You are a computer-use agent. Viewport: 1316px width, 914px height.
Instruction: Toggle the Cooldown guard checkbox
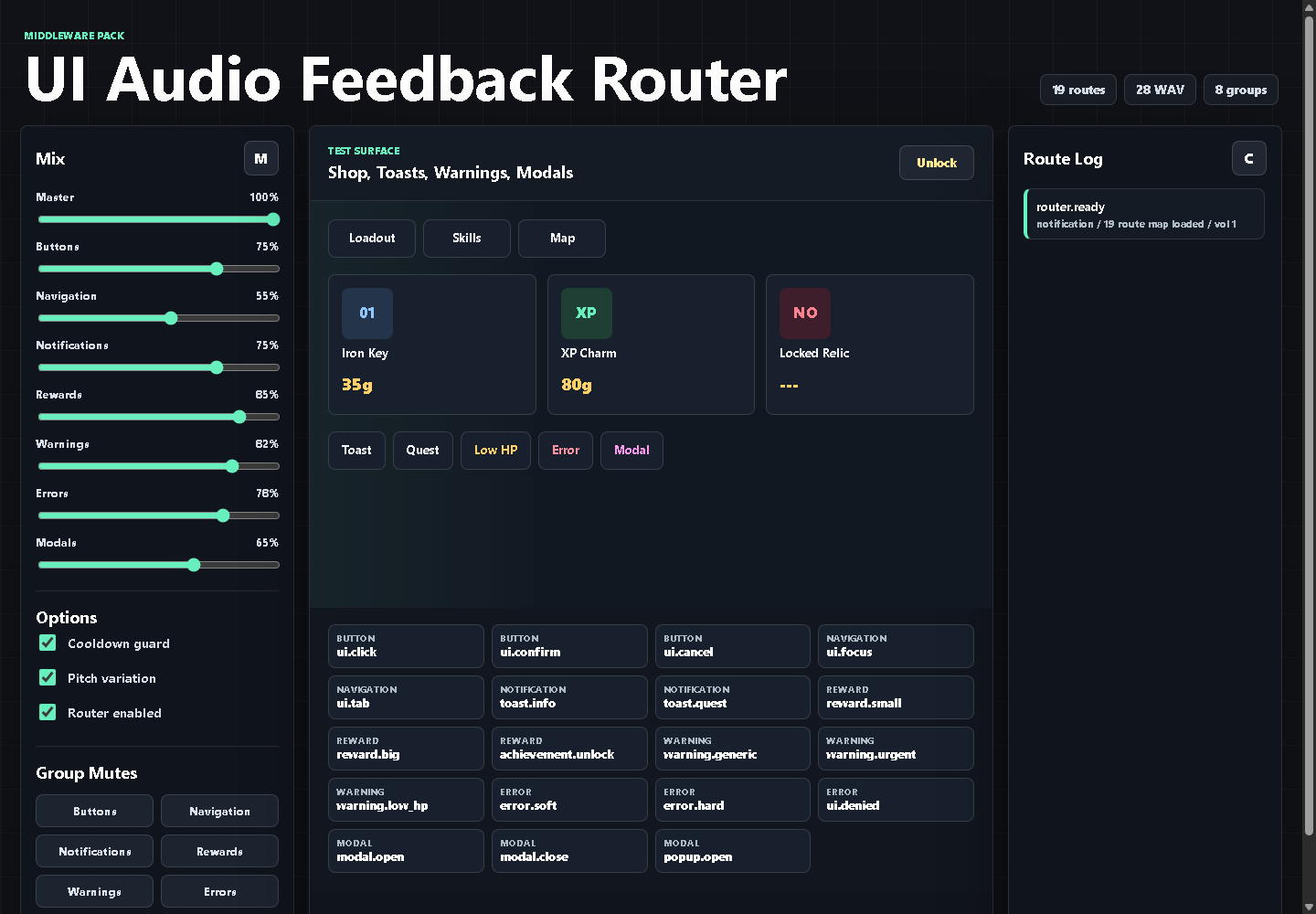[48, 643]
